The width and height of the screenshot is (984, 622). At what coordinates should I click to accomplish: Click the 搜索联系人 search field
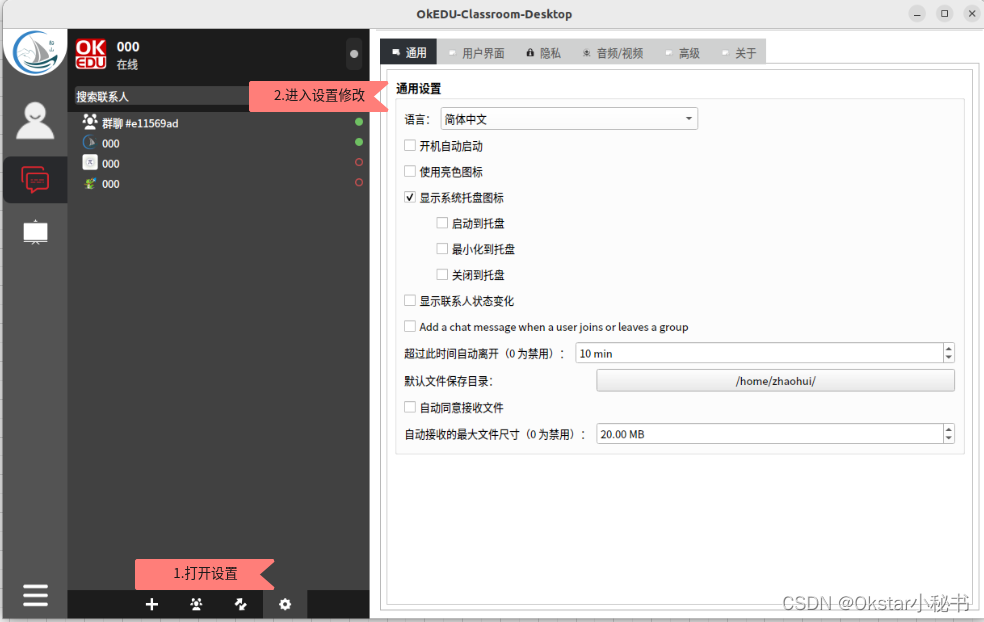click(x=161, y=96)
